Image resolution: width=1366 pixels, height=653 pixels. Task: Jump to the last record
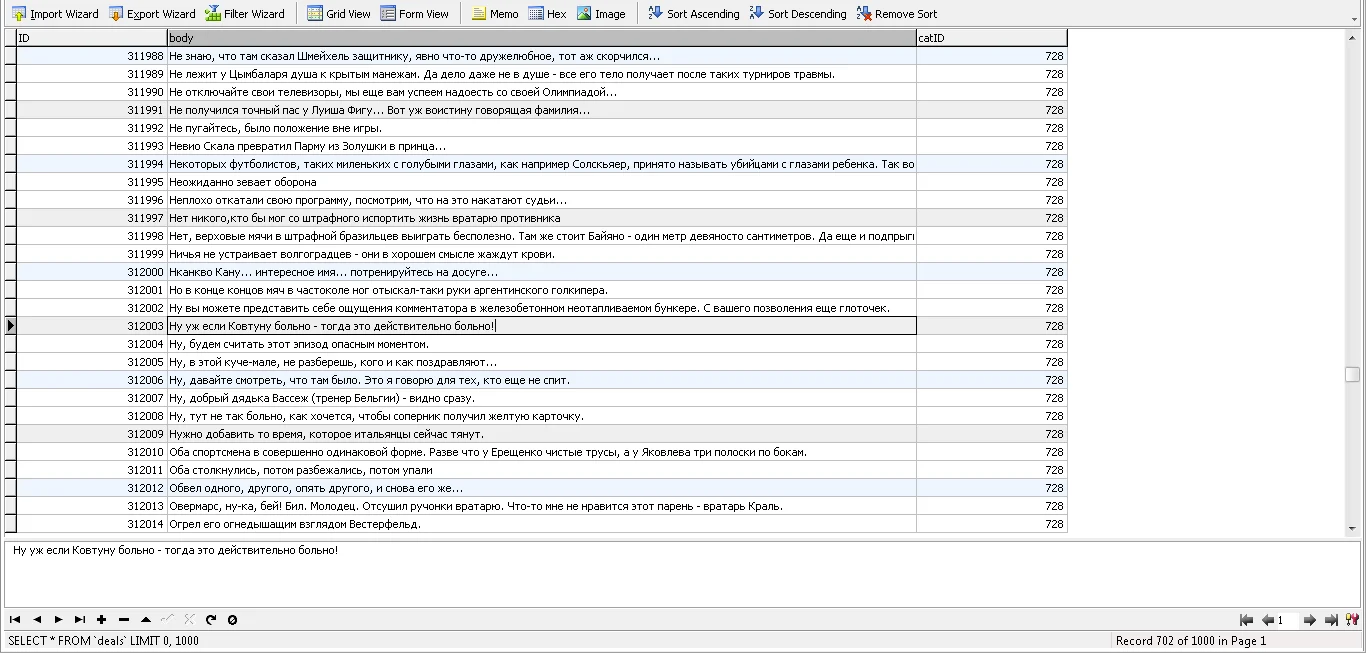click(x=81, y=619)
